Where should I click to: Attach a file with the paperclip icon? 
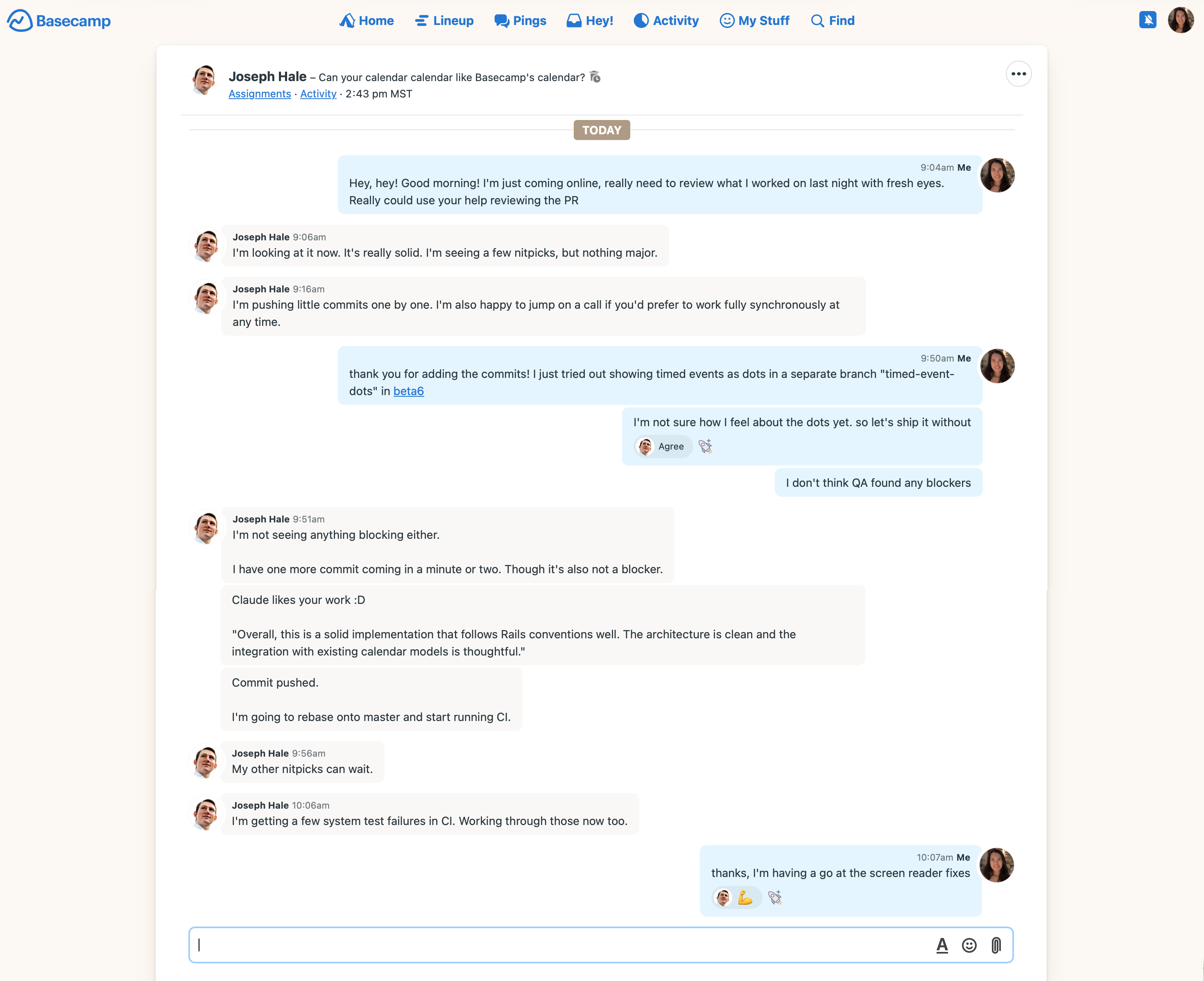coord(996,945)
